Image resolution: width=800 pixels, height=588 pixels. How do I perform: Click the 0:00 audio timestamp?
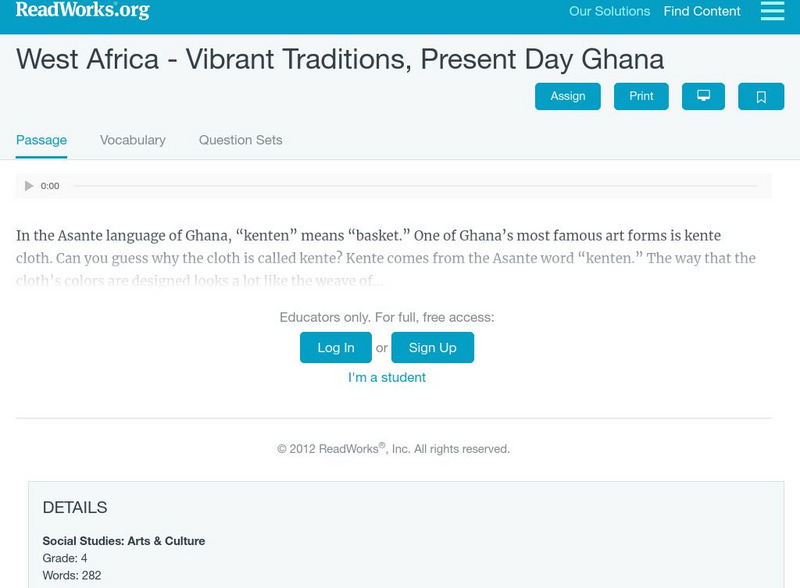pyautogui.click(x=49, y=185)
